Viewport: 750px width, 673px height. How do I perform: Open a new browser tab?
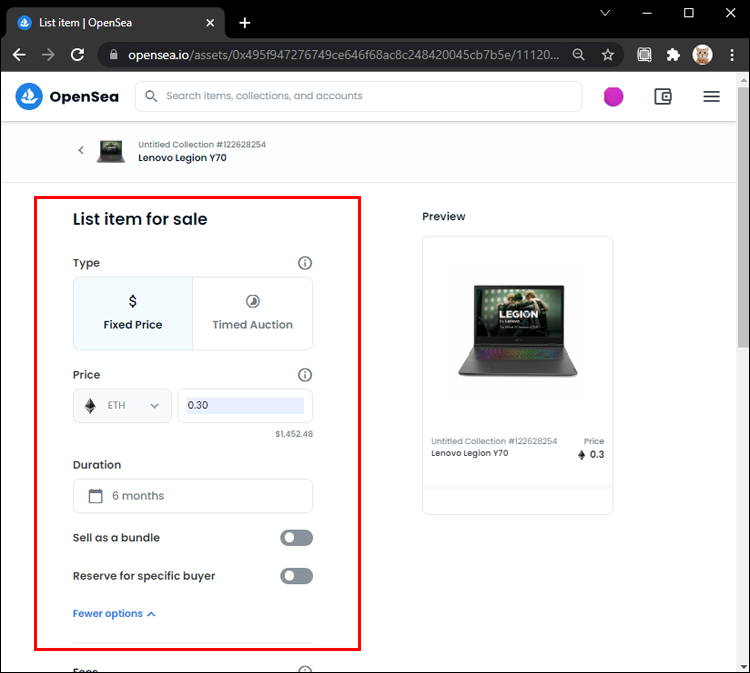pyautogui.click(x=244, y=22)
